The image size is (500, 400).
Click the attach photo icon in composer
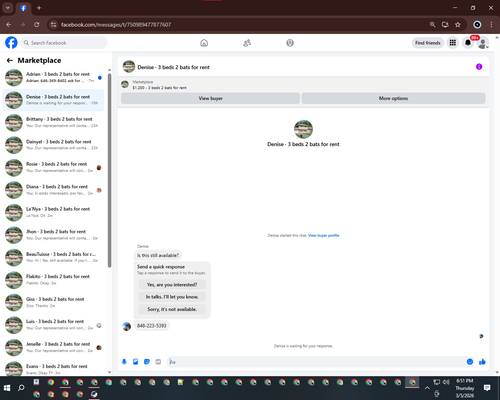(135, 362)
